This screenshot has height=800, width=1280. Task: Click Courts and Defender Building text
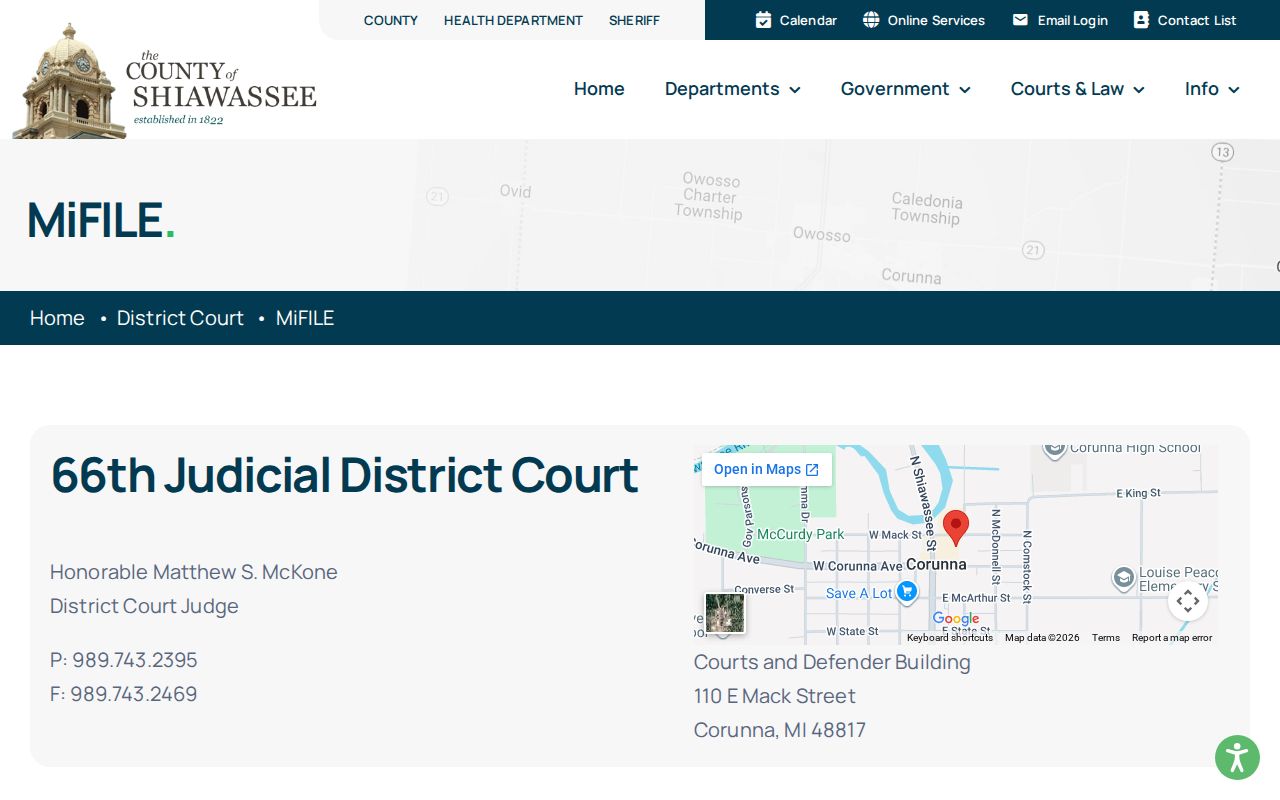[x=832, y=662]
